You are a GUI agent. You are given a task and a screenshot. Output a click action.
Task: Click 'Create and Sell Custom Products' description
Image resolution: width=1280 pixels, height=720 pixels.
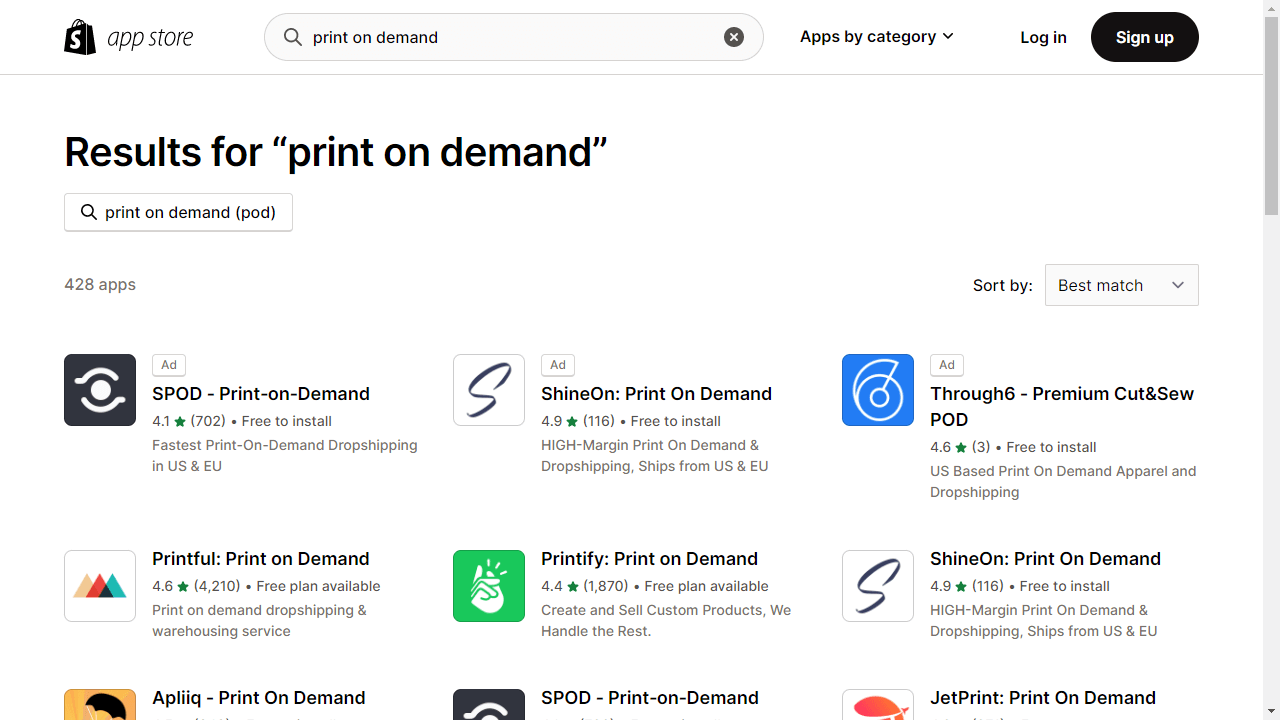click(x=666, y=621)
